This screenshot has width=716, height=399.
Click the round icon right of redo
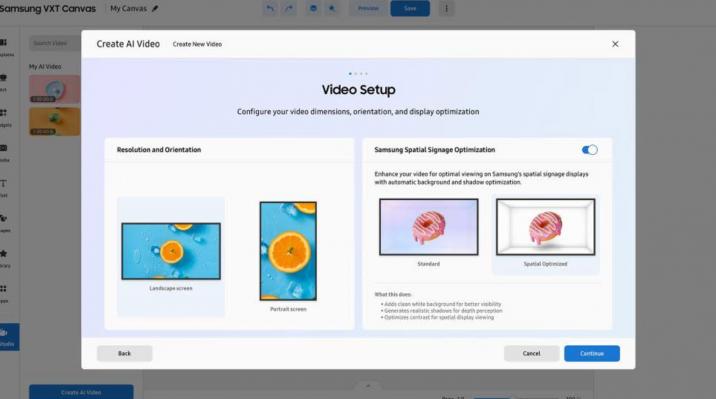313,8
